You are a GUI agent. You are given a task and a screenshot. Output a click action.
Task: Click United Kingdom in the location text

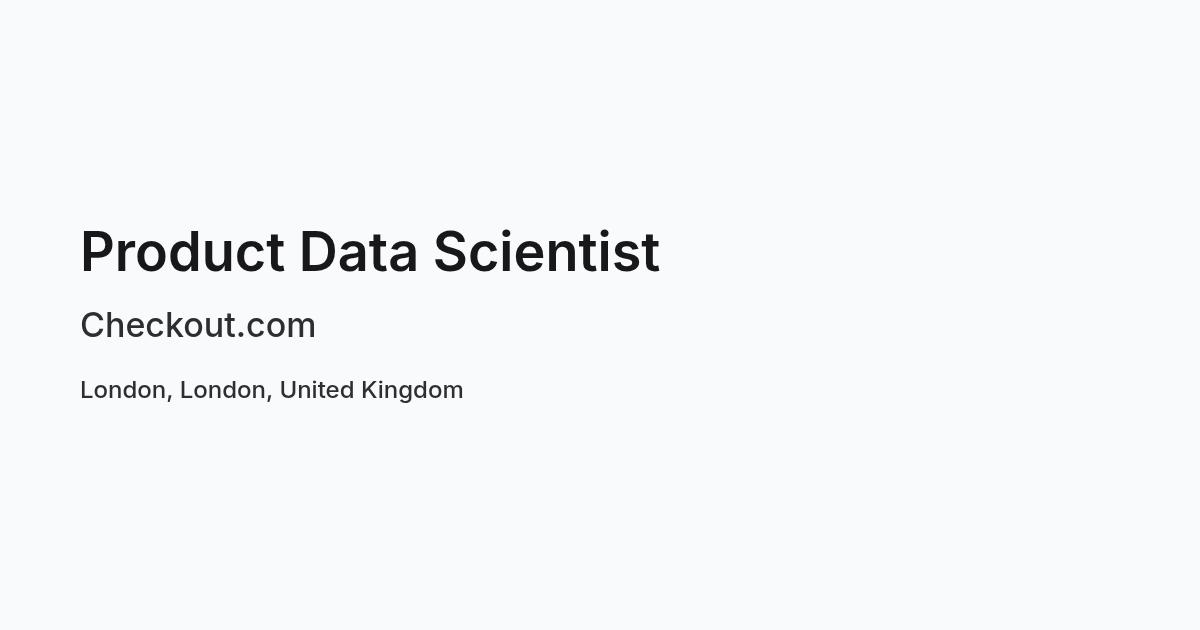[x=371, y=390]
